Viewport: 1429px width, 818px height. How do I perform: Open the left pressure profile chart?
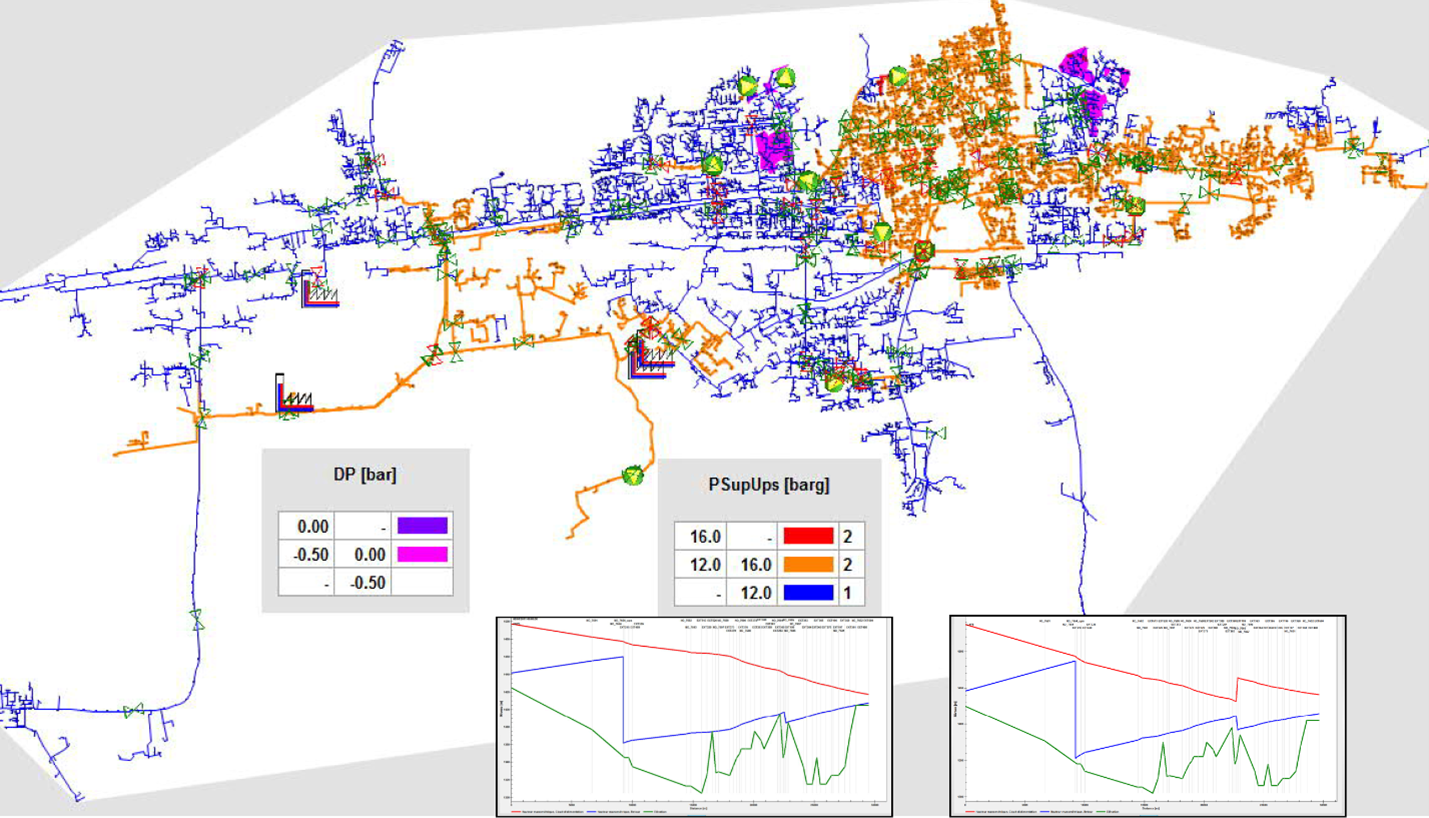pos(695,715)
